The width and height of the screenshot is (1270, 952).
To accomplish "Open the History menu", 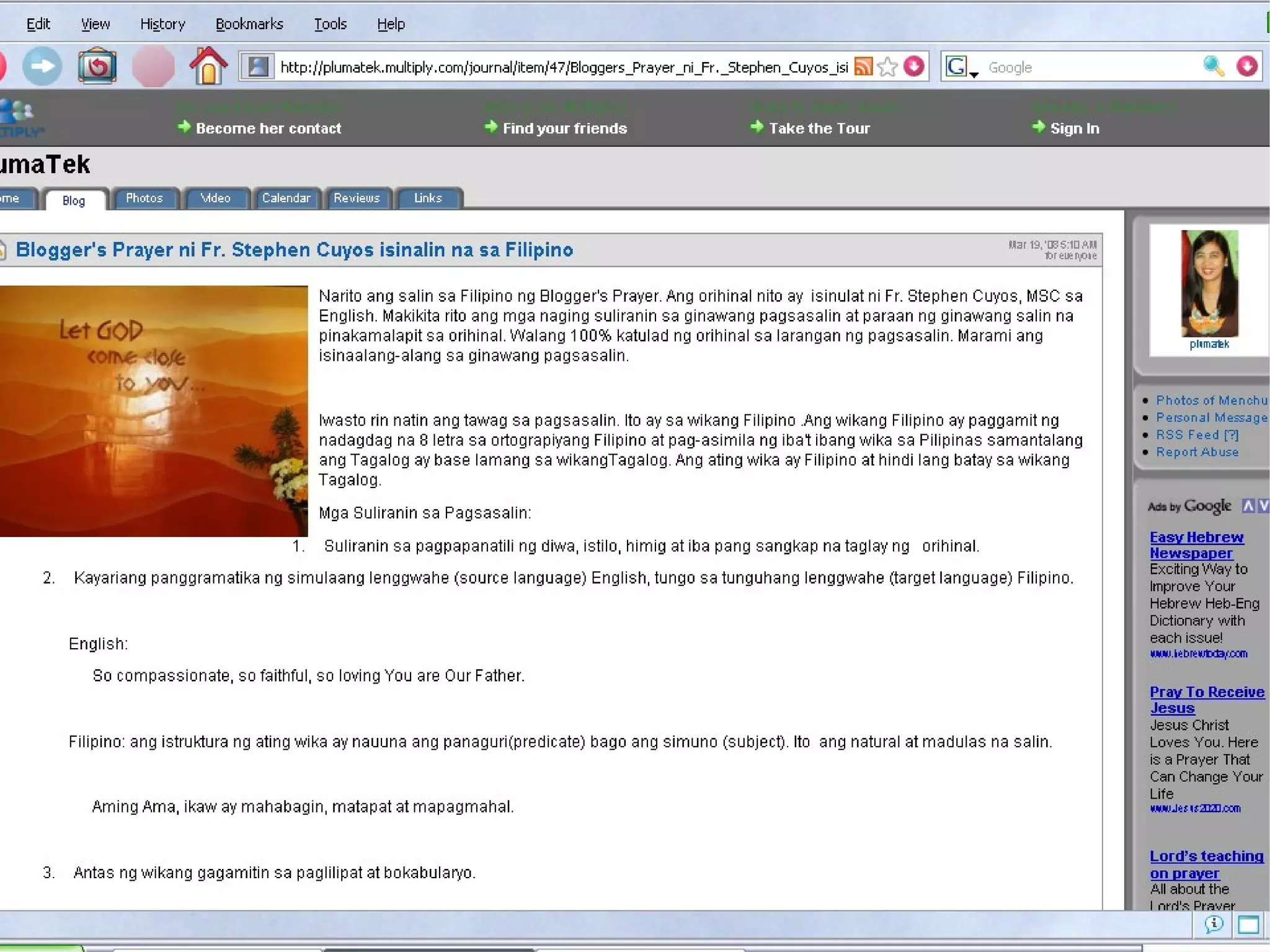I will pyautogui.click(x=162, y=24).
